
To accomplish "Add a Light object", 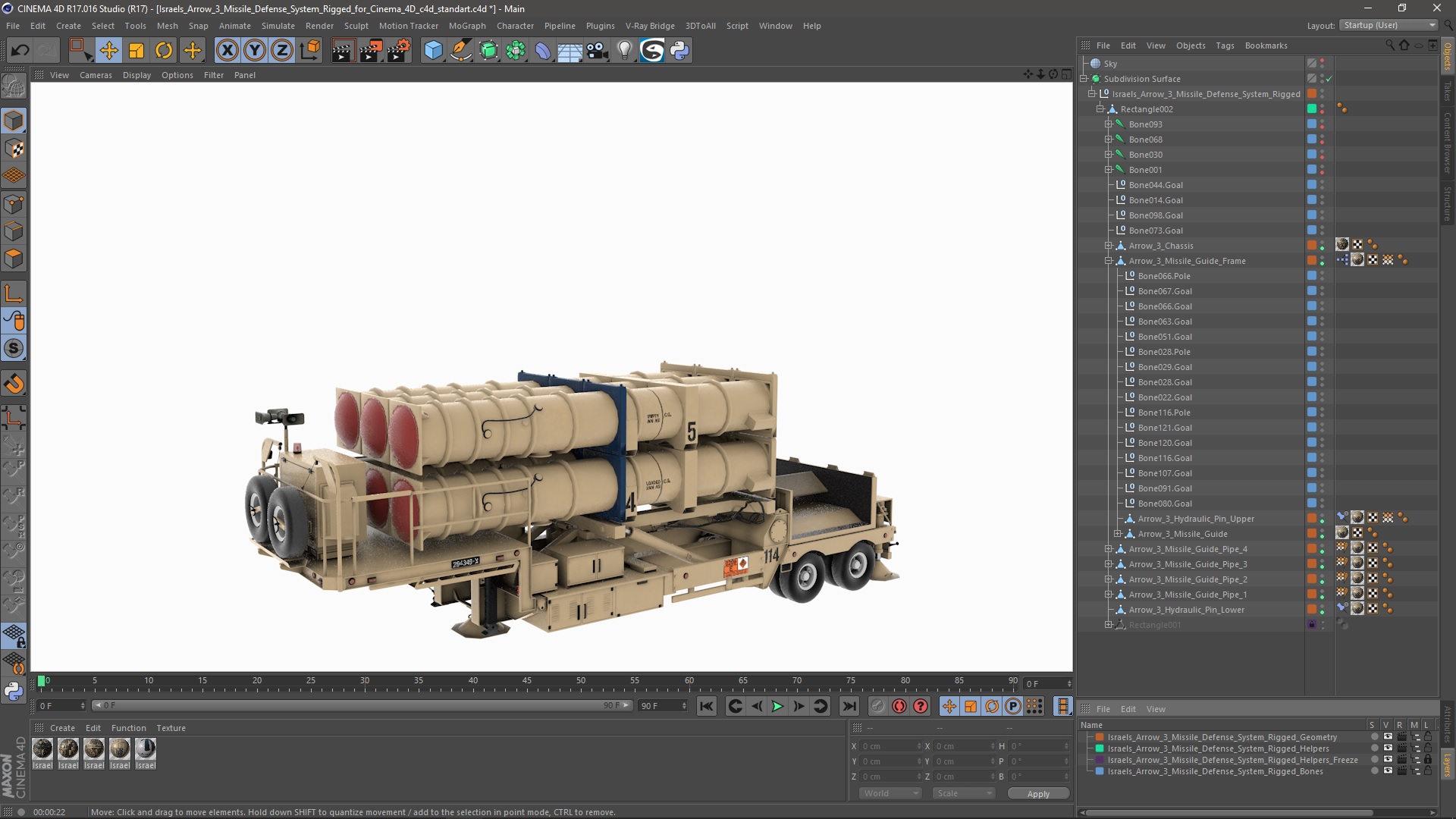I will 625,51.
